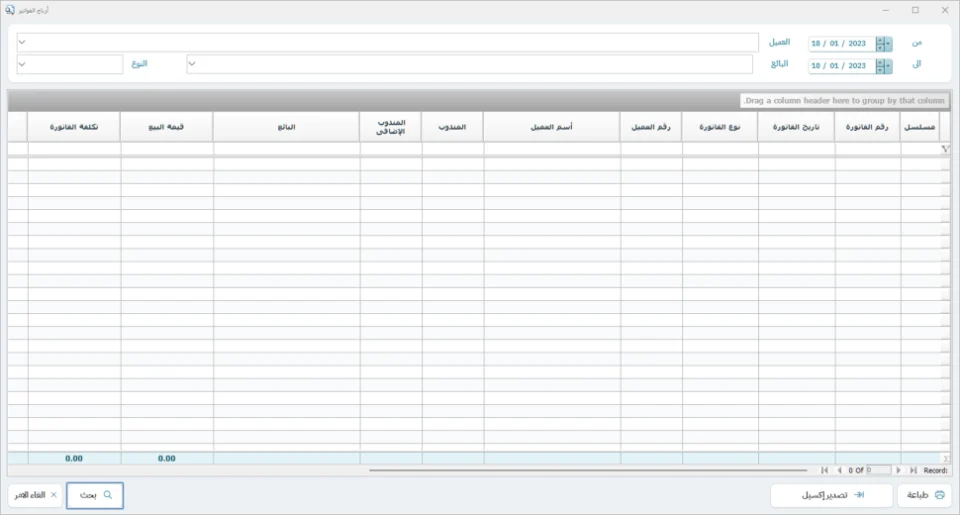Close the أرباح الفواتير window
The image size is (960, 515).
[945, 10]
